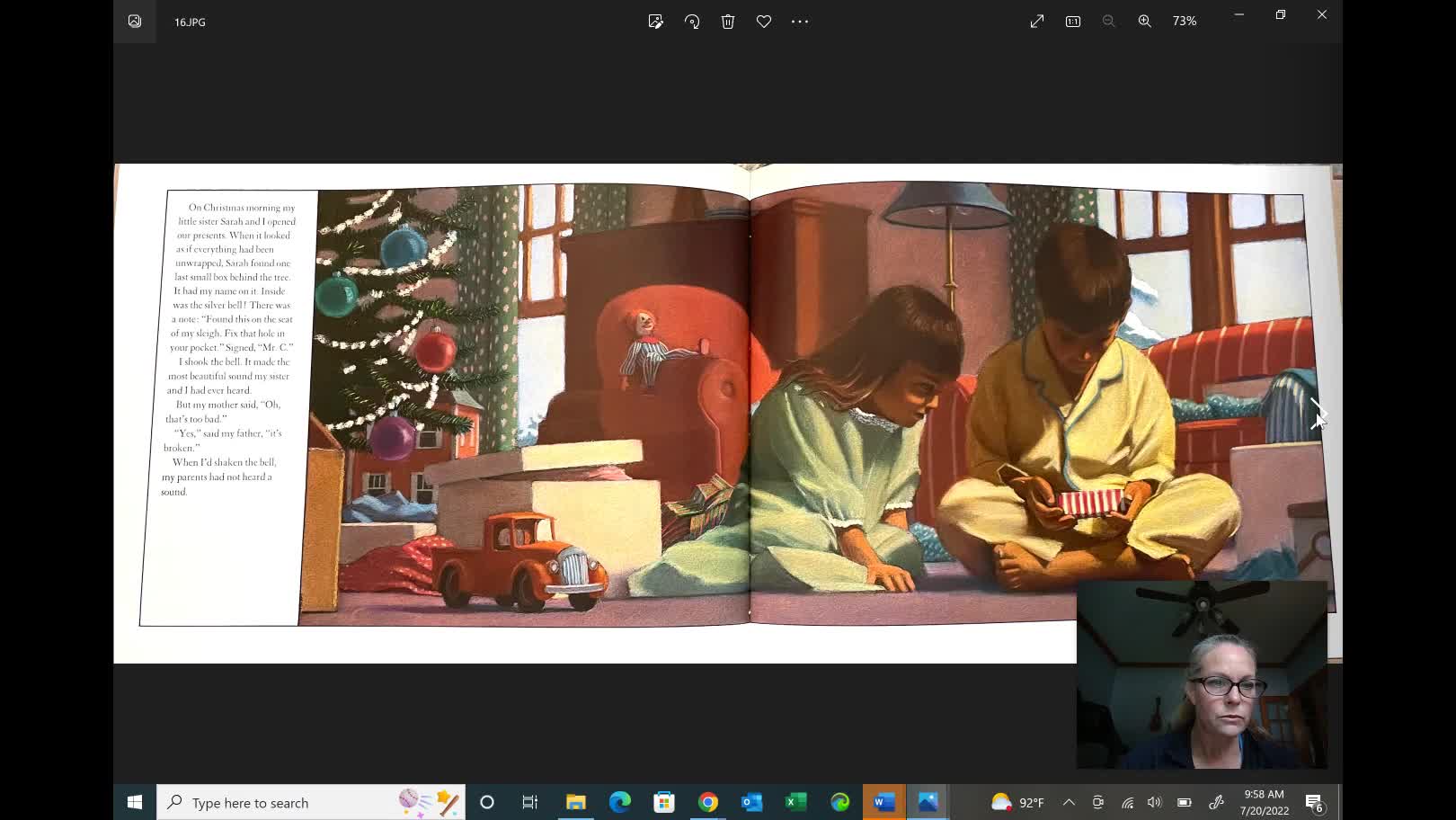The height and width of the screenshot is (820, 1456).
Task: Click the Type here to search box
Action: tap(311, 802)
